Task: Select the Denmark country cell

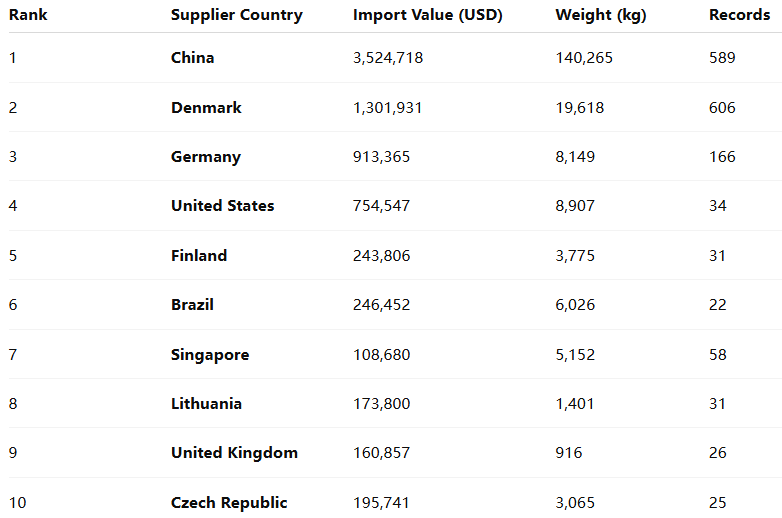Action: pos(206,108)
